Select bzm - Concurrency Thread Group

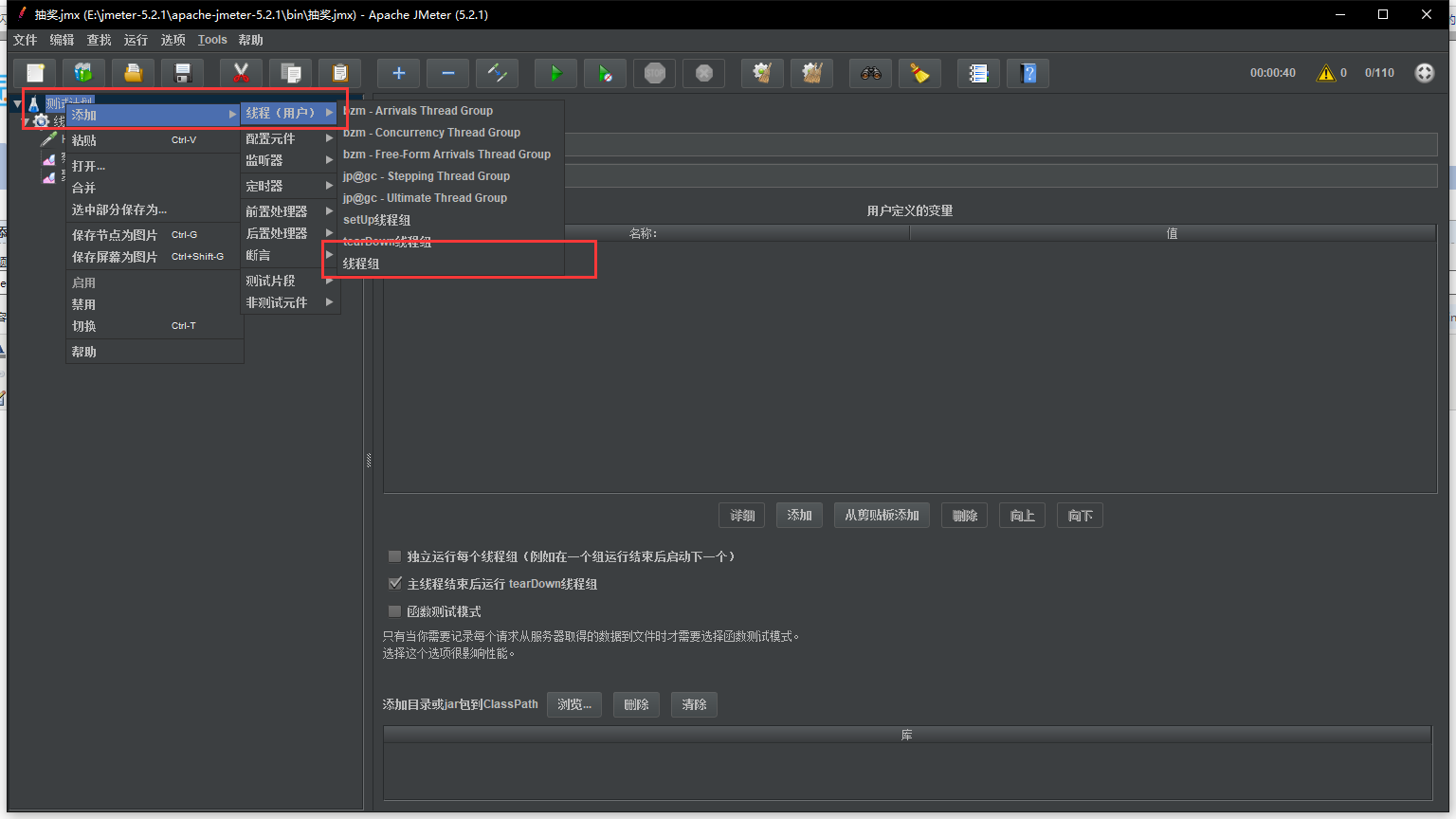click(451, 133)
